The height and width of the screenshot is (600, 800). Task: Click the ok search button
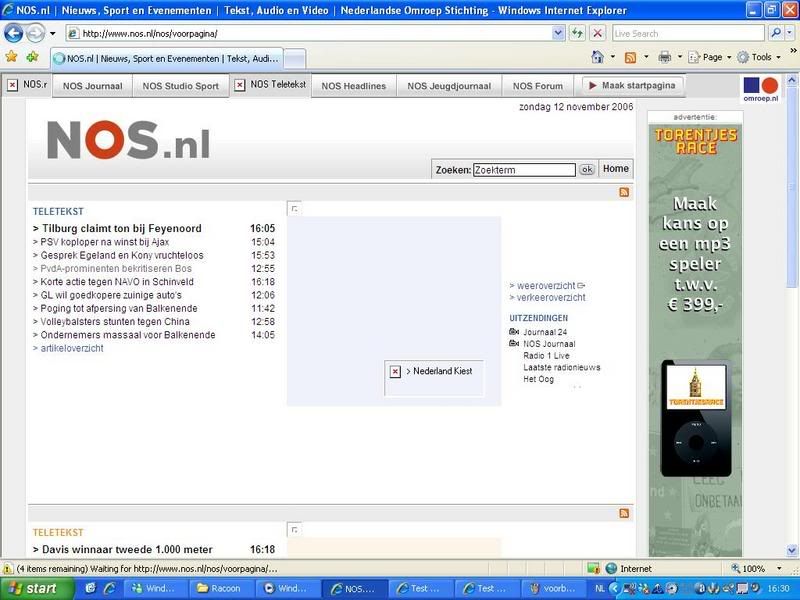click(587, 170)
